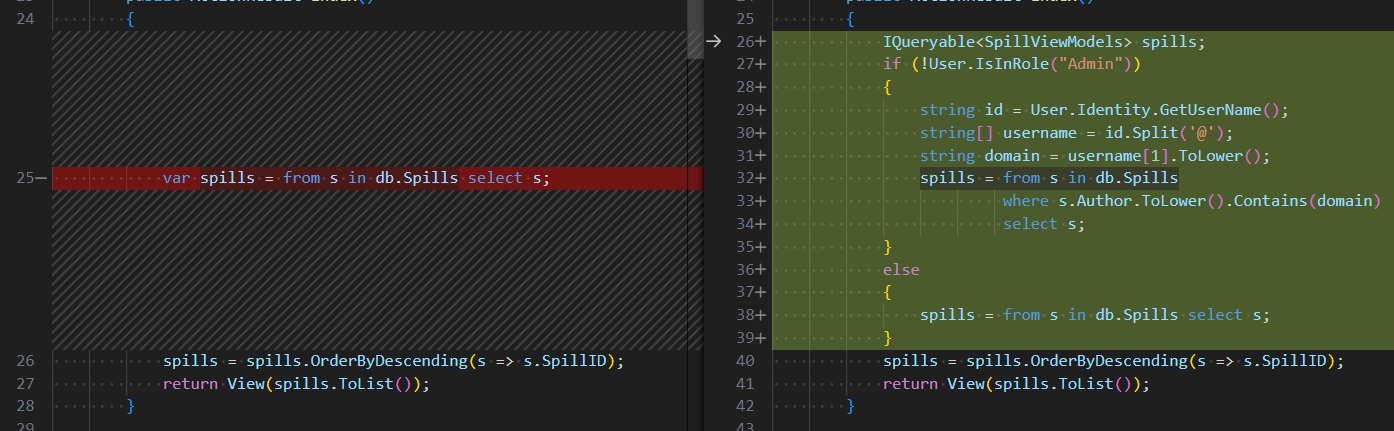Click gutter line number '26+' in modified pane
Image resolution: width=1394 pixels, height=431 pixels.
(750, 42)
